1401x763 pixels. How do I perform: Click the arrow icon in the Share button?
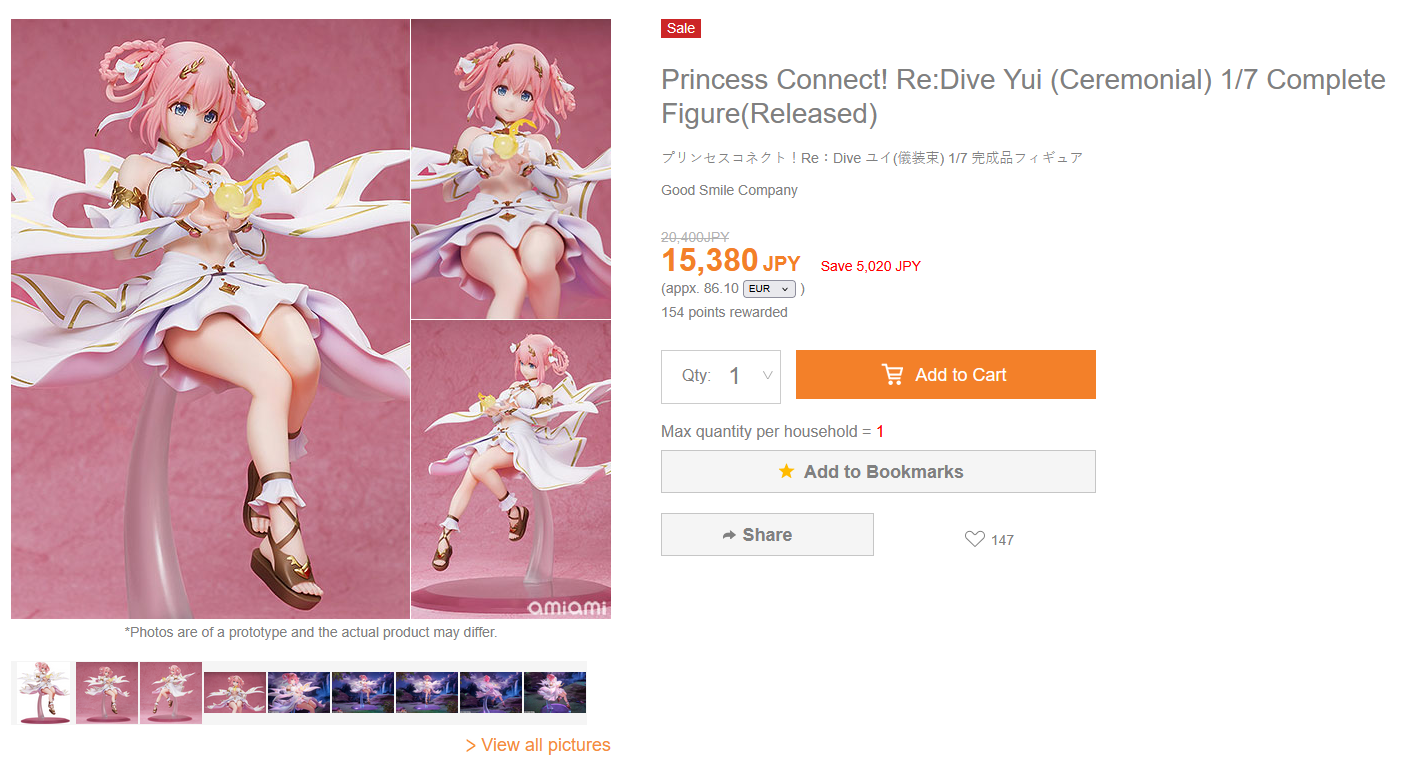729,535
